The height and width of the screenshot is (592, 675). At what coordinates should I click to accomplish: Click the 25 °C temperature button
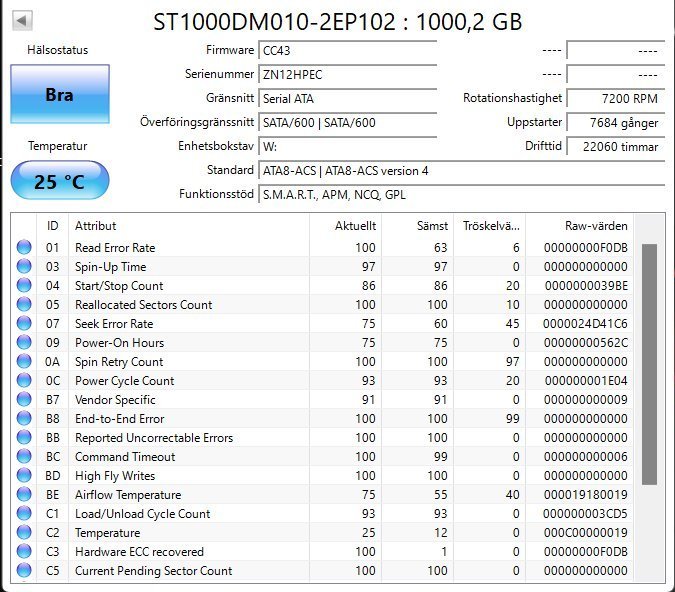coord(59,181)
